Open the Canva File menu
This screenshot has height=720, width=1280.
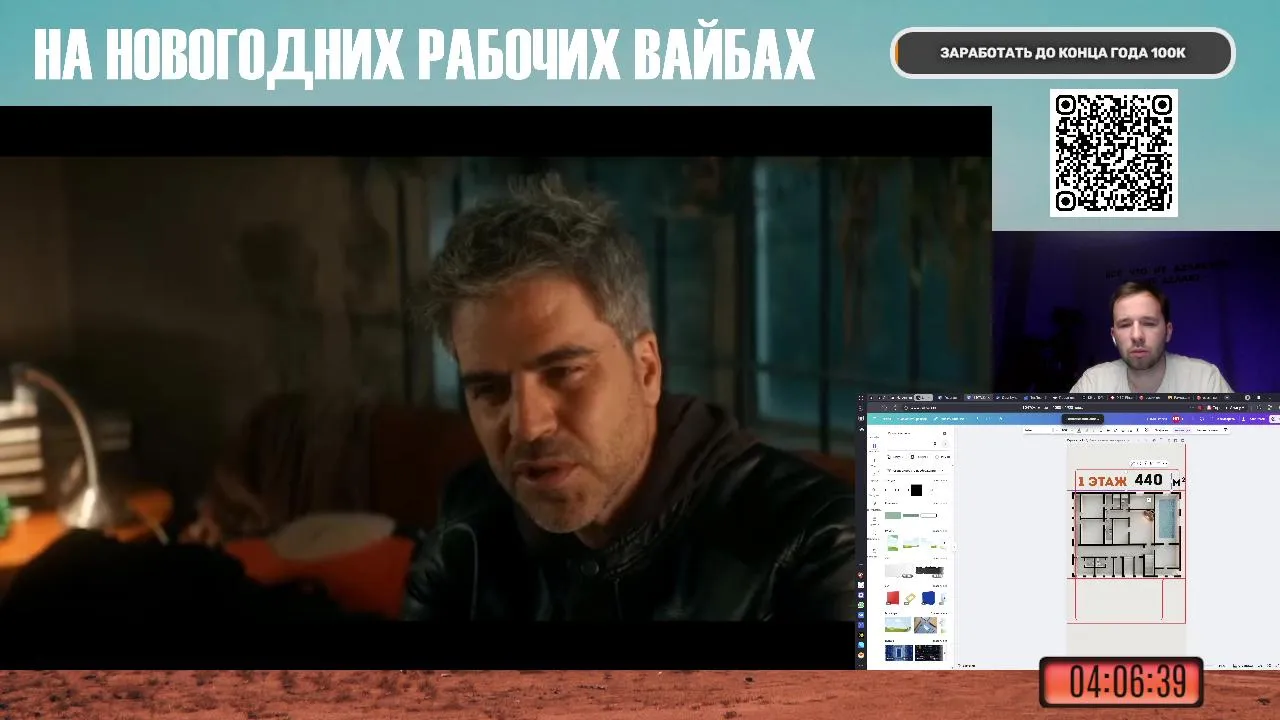pyautogui.click(x=886, y=419)
